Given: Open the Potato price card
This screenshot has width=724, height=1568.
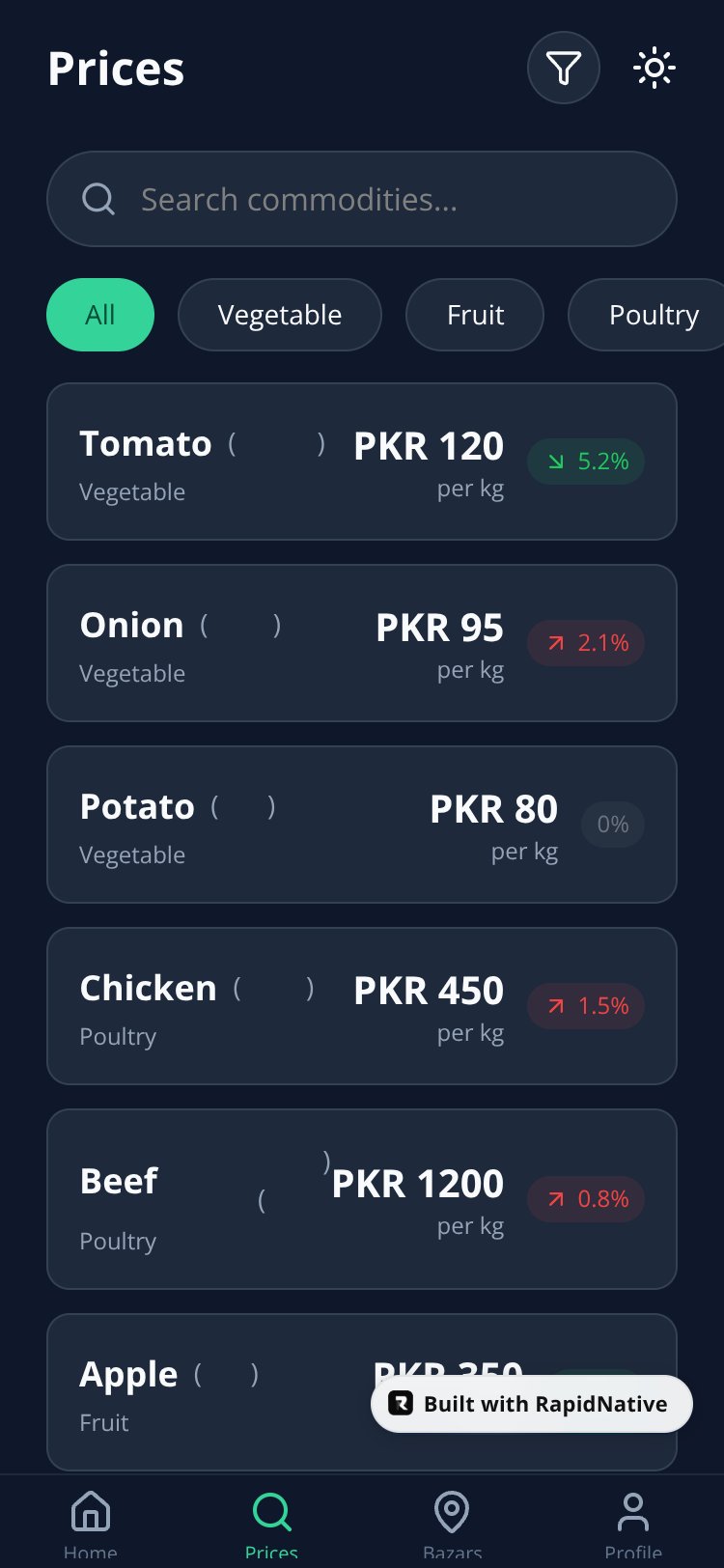Looking at the screenshot, I should pos(362,825).
